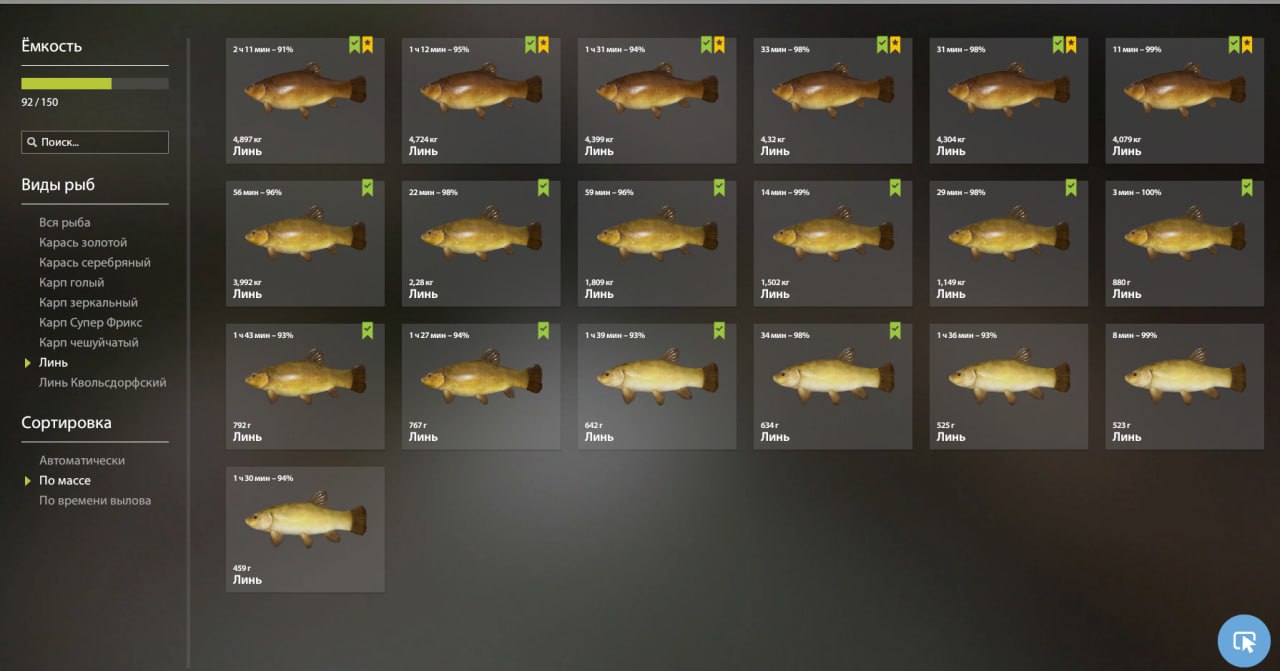Select the Вся рыба category
1280x671 pixels.
[65, 223]
